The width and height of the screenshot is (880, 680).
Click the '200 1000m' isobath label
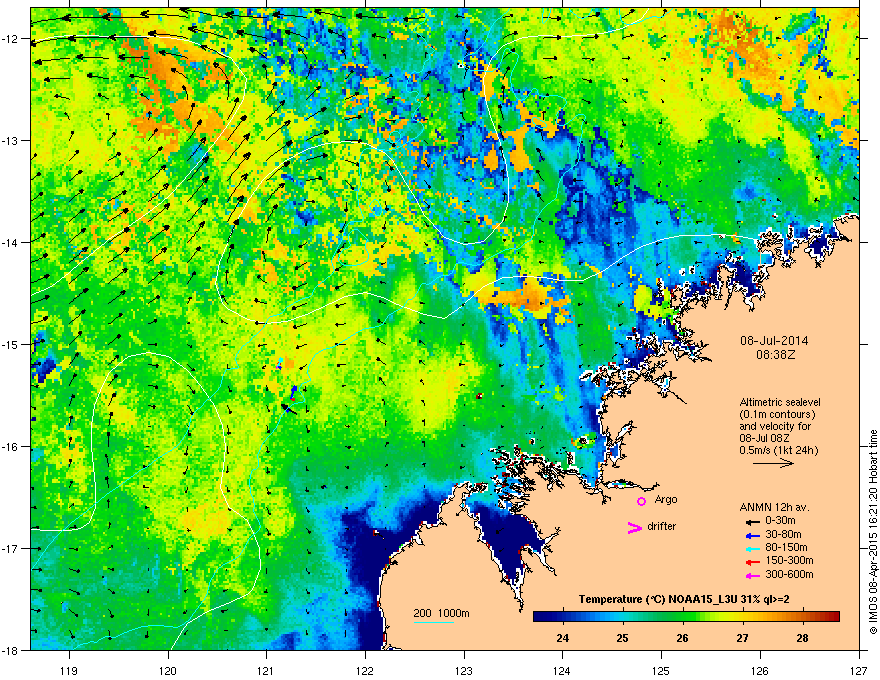coord(441,613)
